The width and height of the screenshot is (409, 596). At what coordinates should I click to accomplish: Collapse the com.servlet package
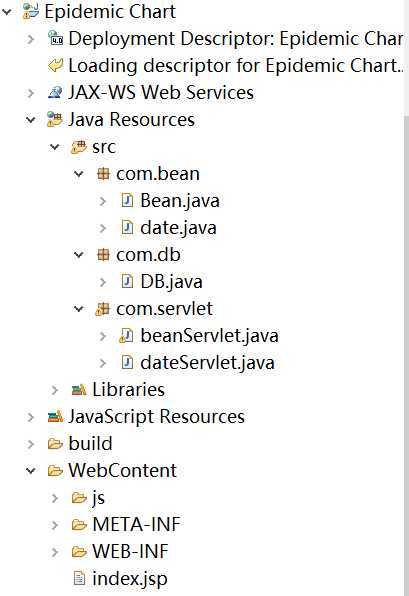[79, 309]
